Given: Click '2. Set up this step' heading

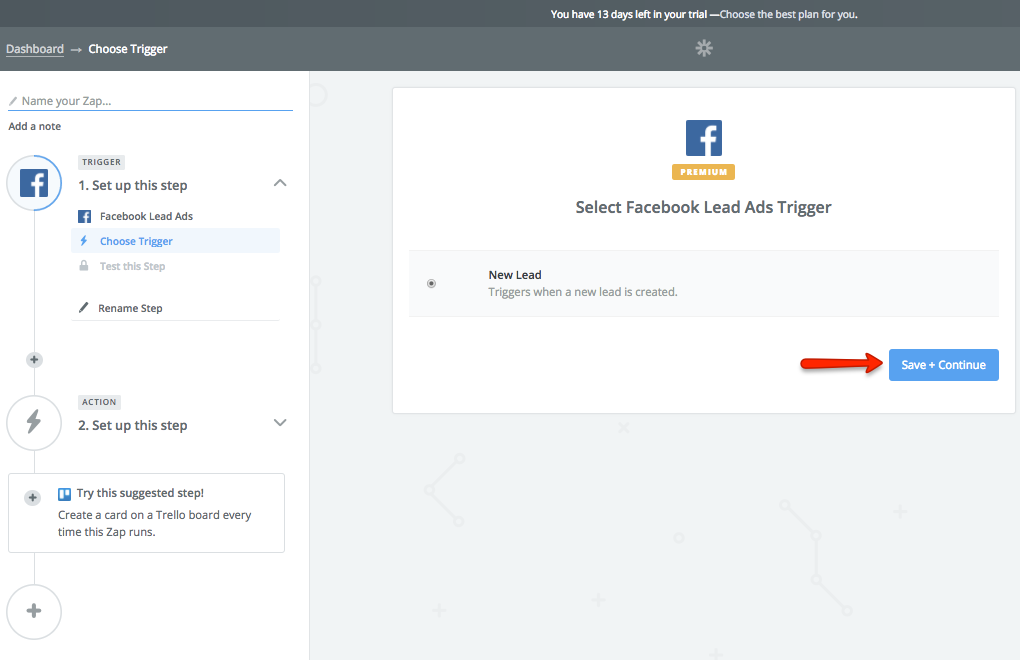Looking at the screenshot, I should [x=133, y=425].
